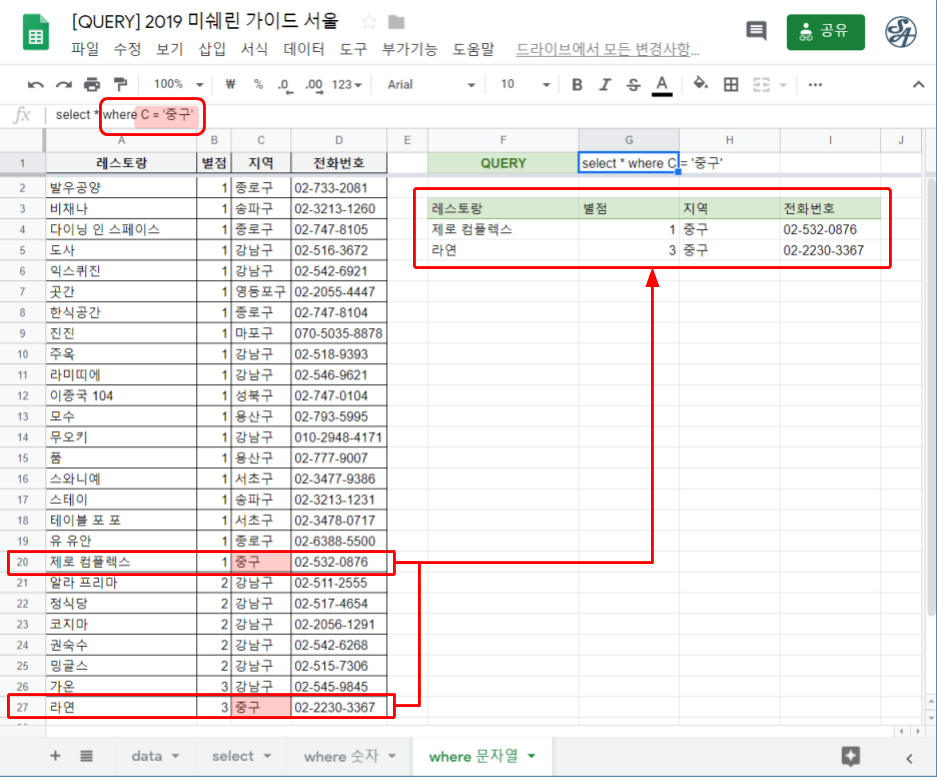This screenshot has height=777, width=937.
Task: Open the borders tool
Action: coord(731,85)
